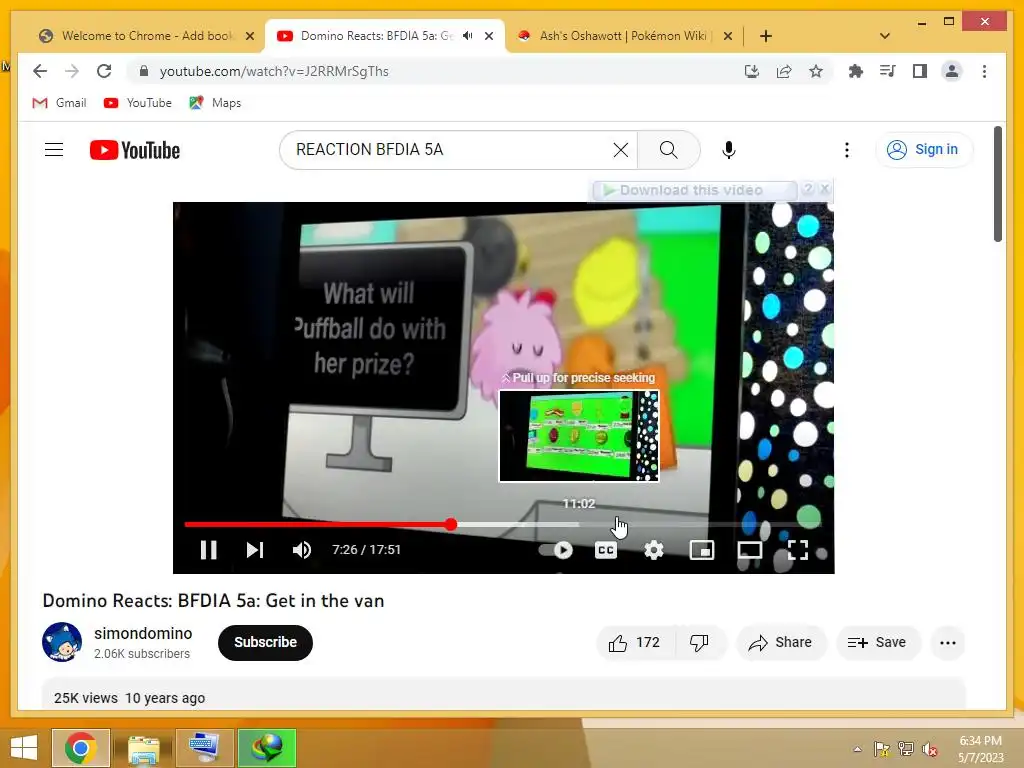
Task: Click the address bar URL
Action: [274, 71]
